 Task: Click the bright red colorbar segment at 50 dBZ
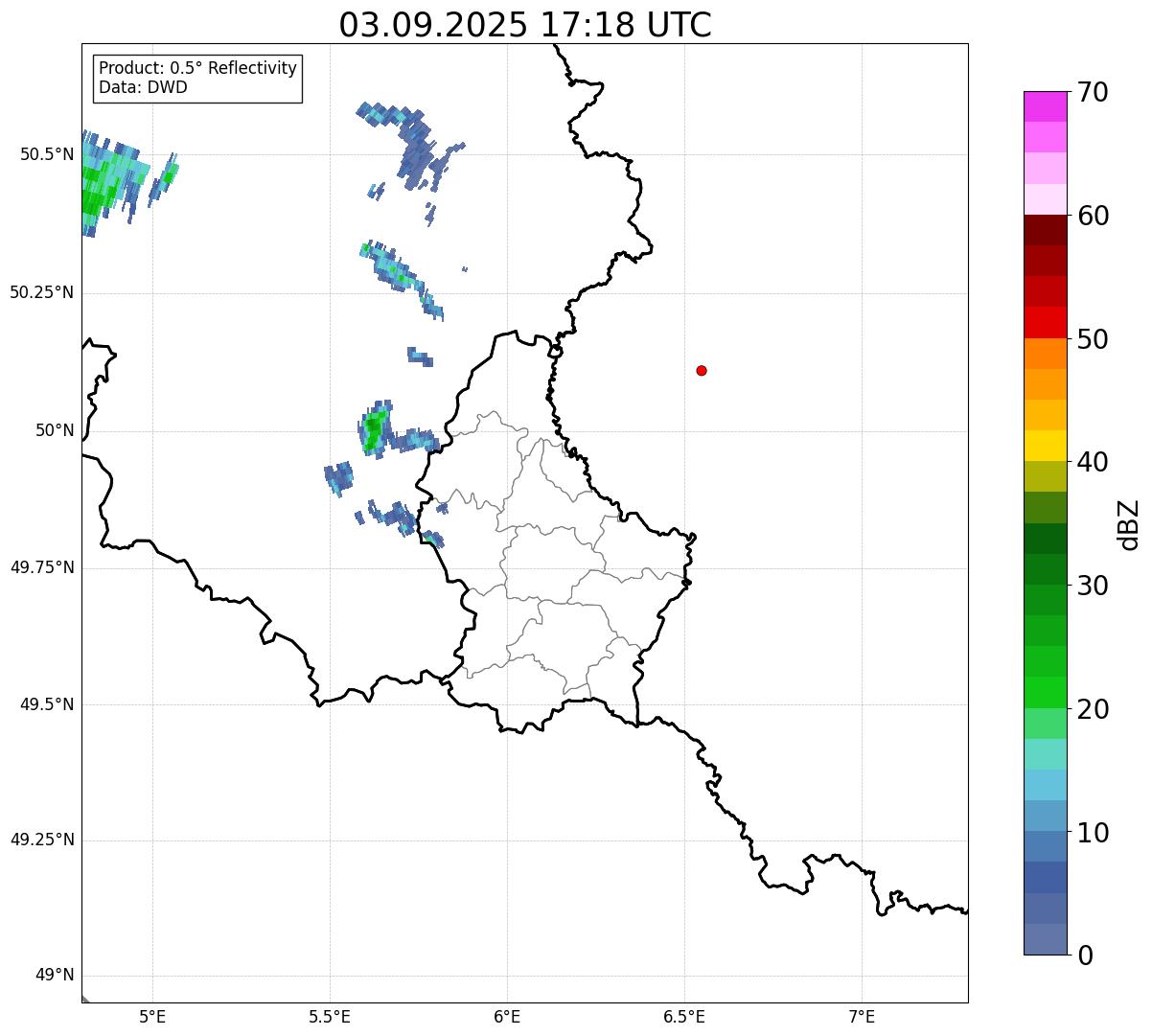click(x=1046, y=323)
